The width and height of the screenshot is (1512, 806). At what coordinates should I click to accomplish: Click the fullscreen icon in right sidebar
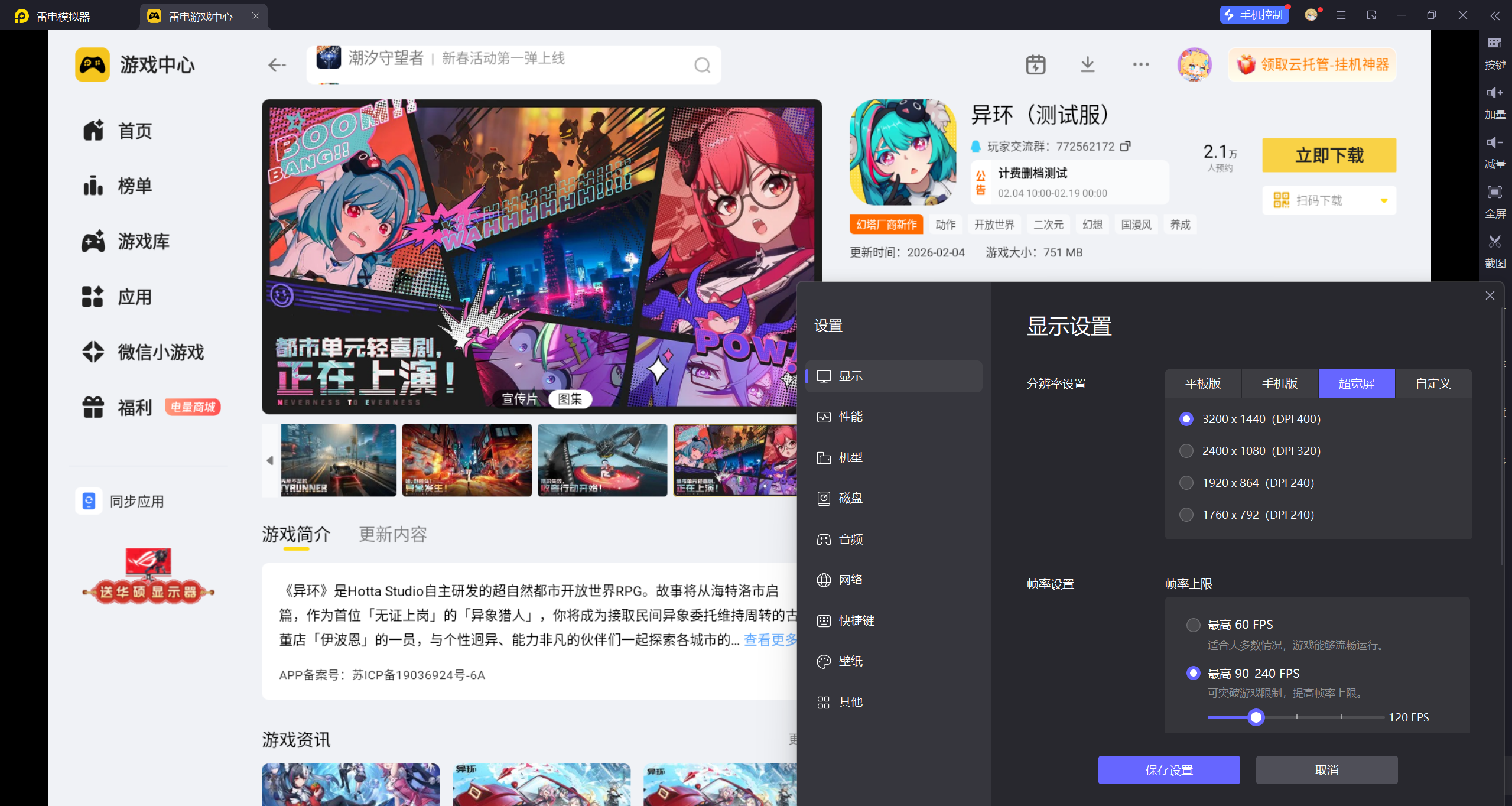tap(1494, 192)
